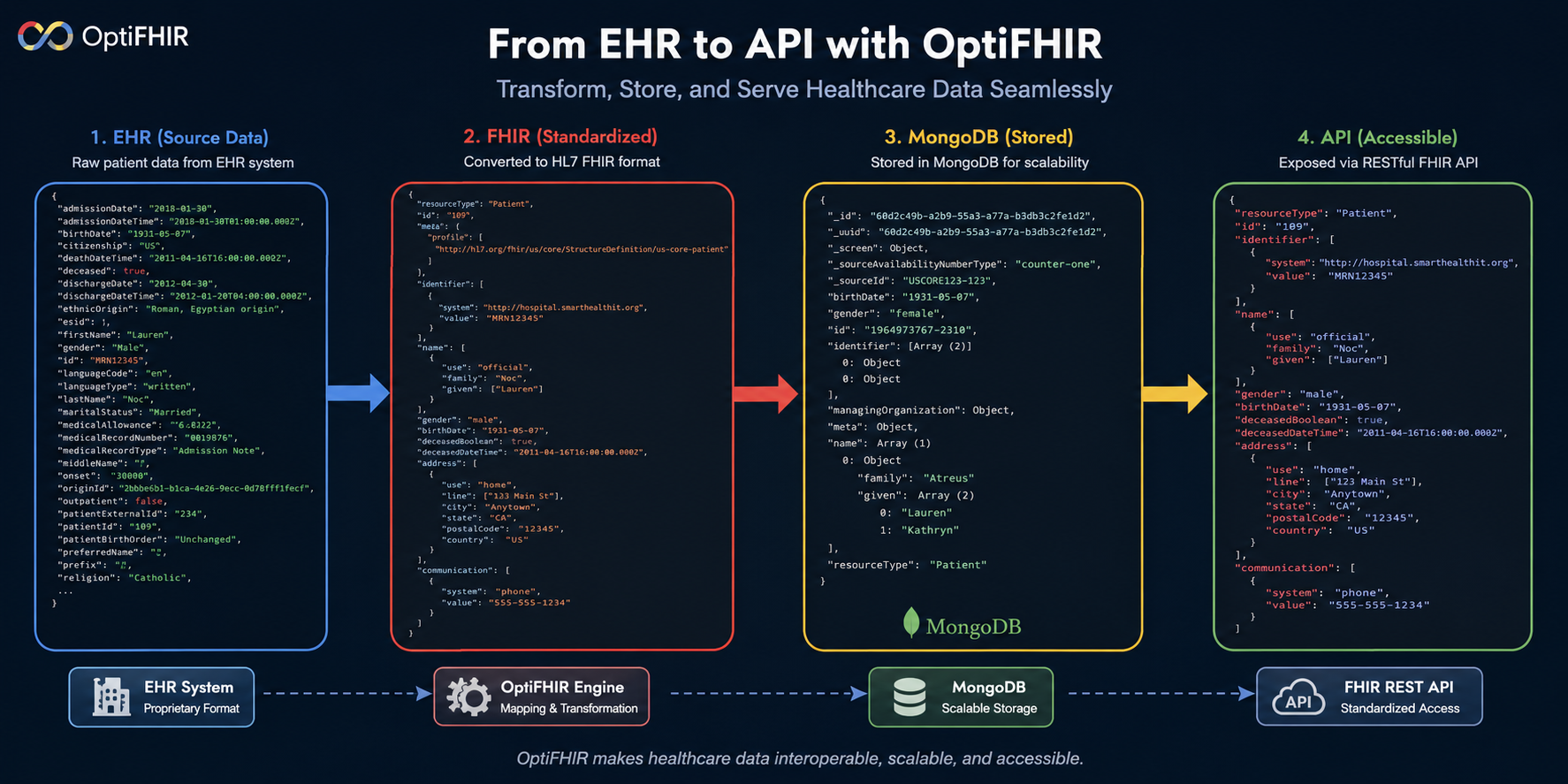Click the OptiFHIR Engine gear icon
The width and height of the screenshot is (1568, 784).
pyautogui.click(x=468, y=696)
